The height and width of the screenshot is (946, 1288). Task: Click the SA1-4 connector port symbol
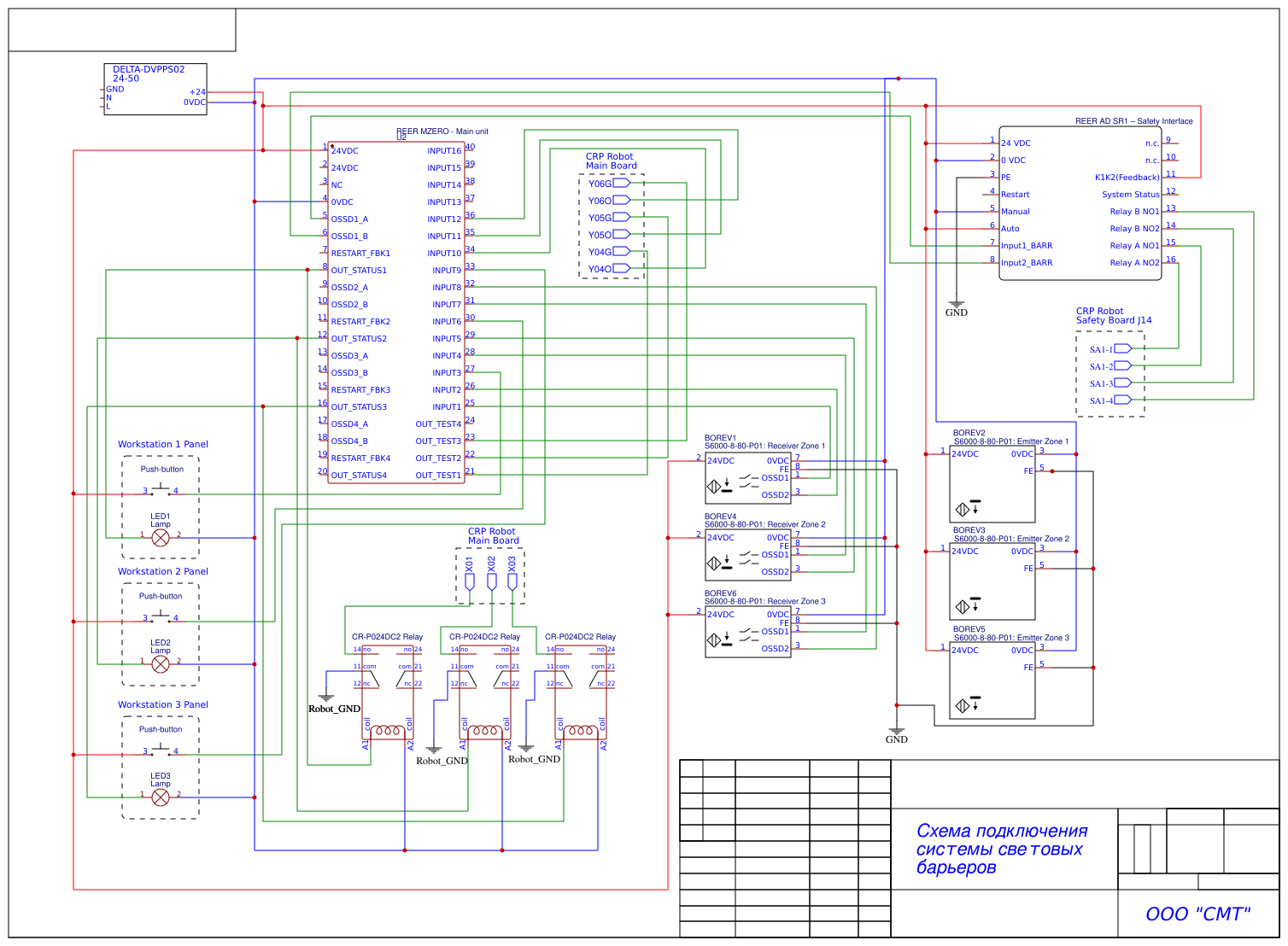(x=1123, y=400)
